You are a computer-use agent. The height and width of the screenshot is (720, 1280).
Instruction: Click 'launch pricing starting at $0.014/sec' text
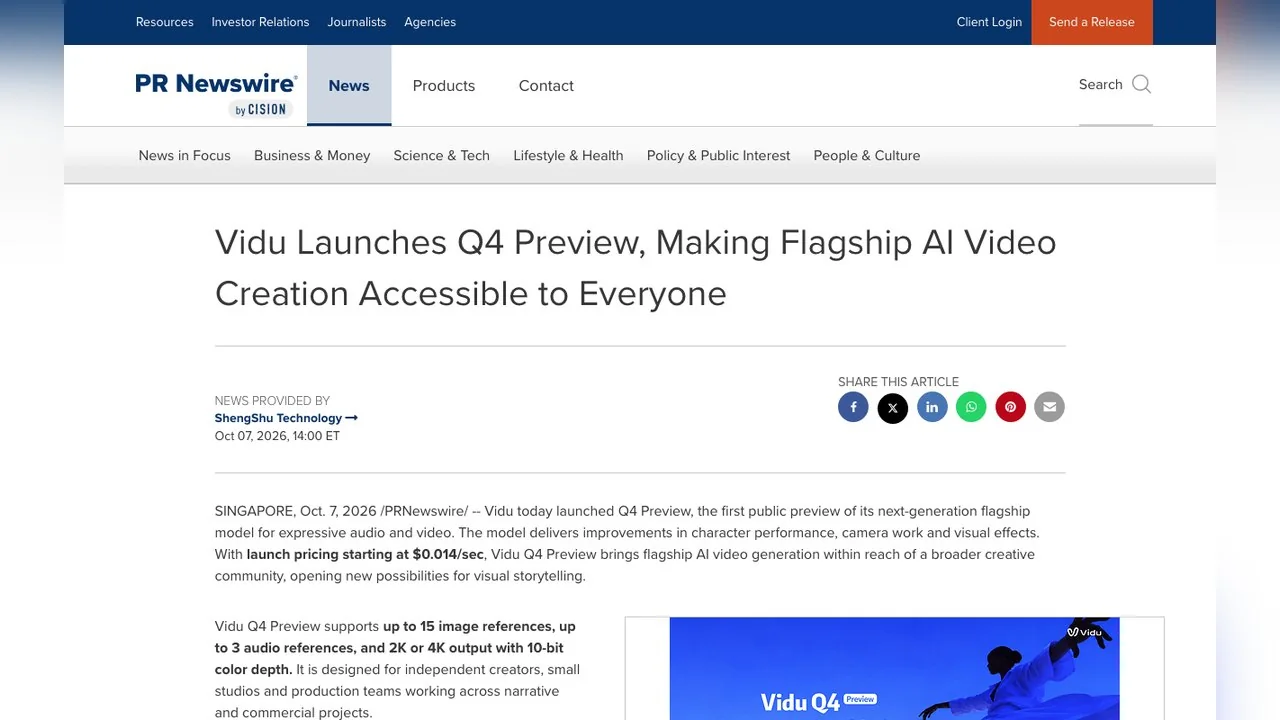[x=365, y=554]
